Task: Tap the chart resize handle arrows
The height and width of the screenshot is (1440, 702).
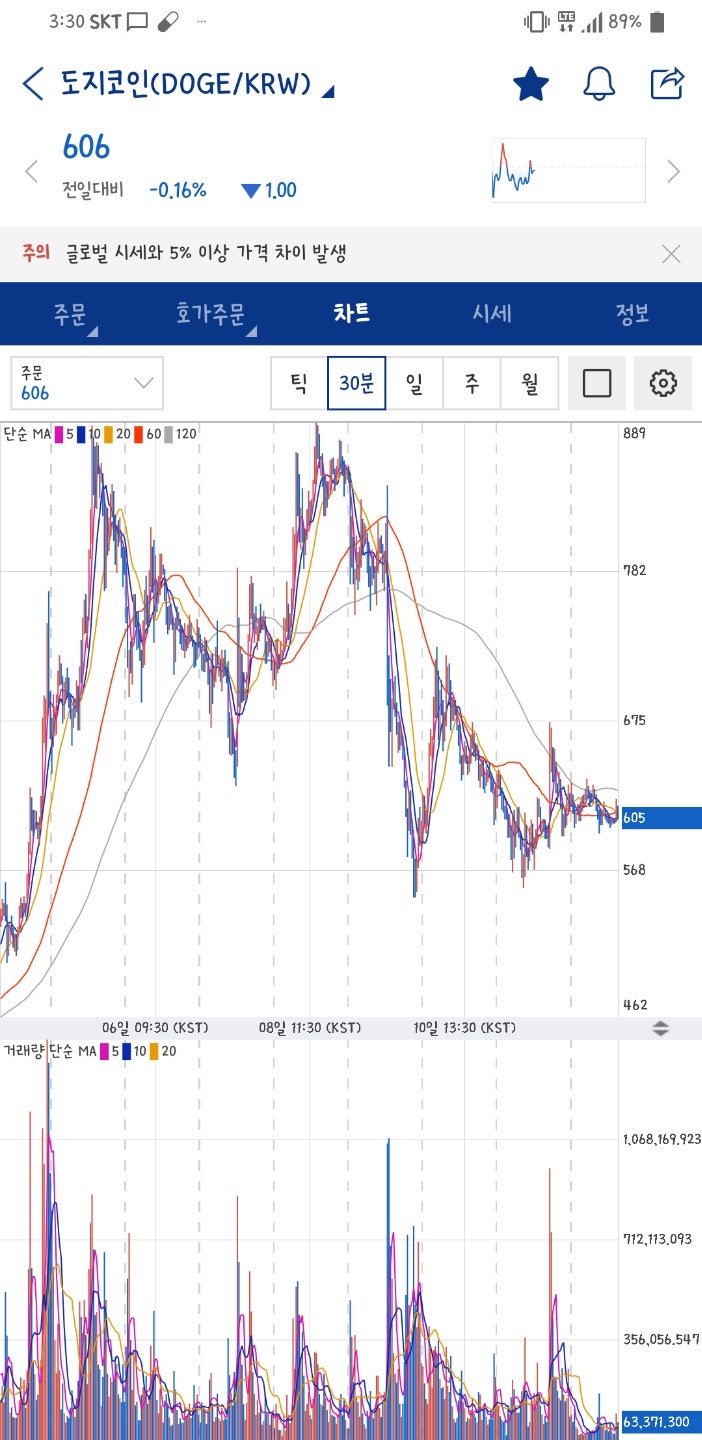Action: [x=660, y=1028]
